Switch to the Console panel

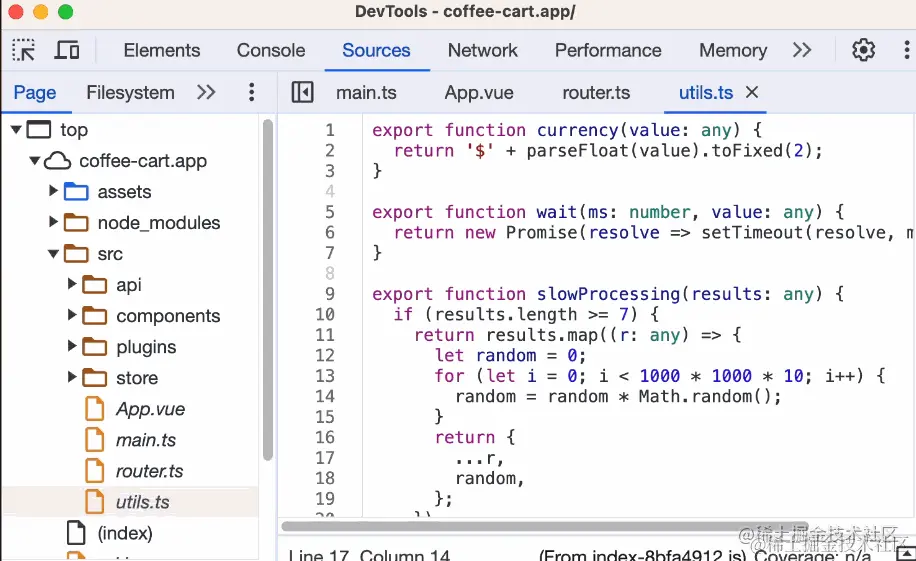(270, 50)
